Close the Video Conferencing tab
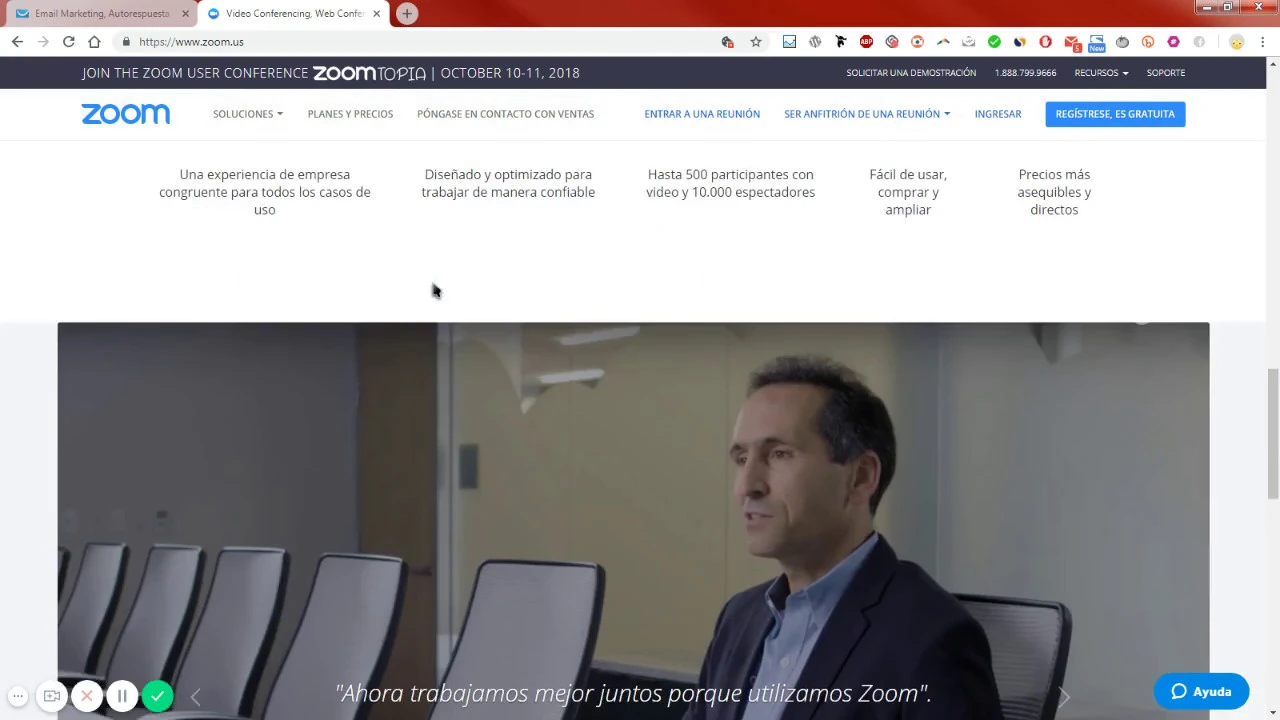This screenshot has width=1280, height=720. [376, 14]
